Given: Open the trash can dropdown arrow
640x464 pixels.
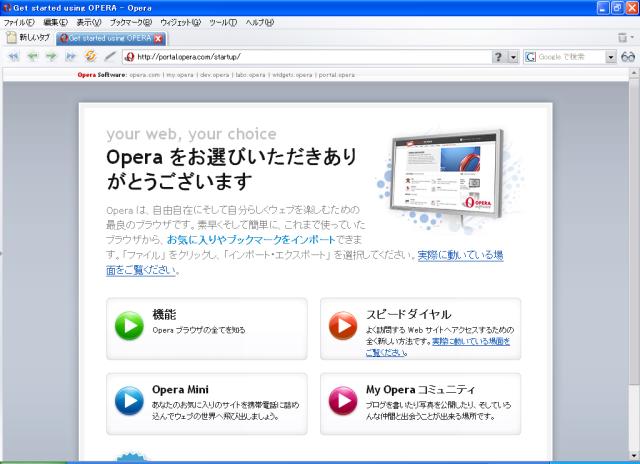Looking at the screenshot, I should coord(632,38).
